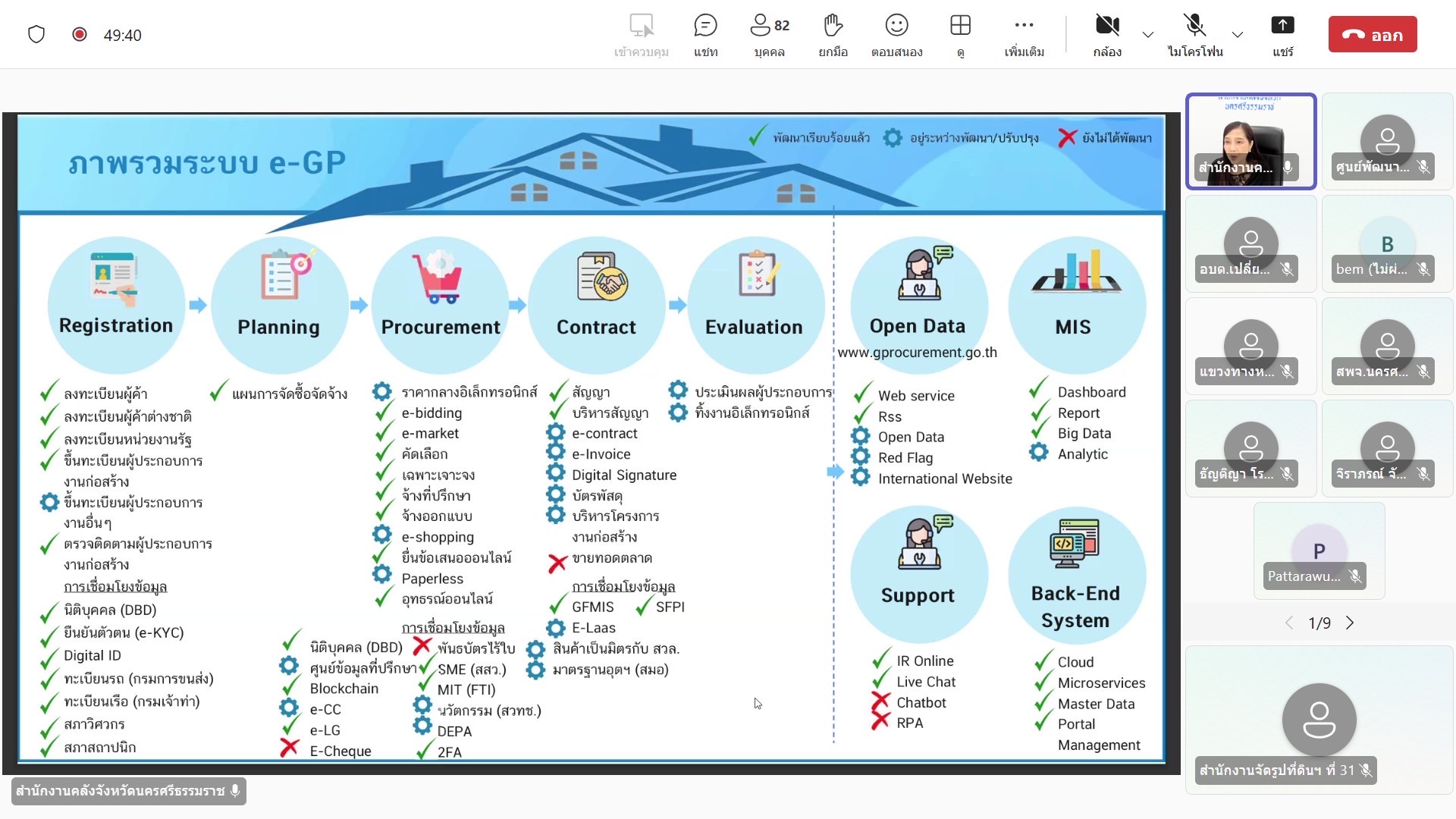Click the 'SFPI' item text
Image resolution: width=1456 pixels, height=819 pixels.
(x=670, y=607)
